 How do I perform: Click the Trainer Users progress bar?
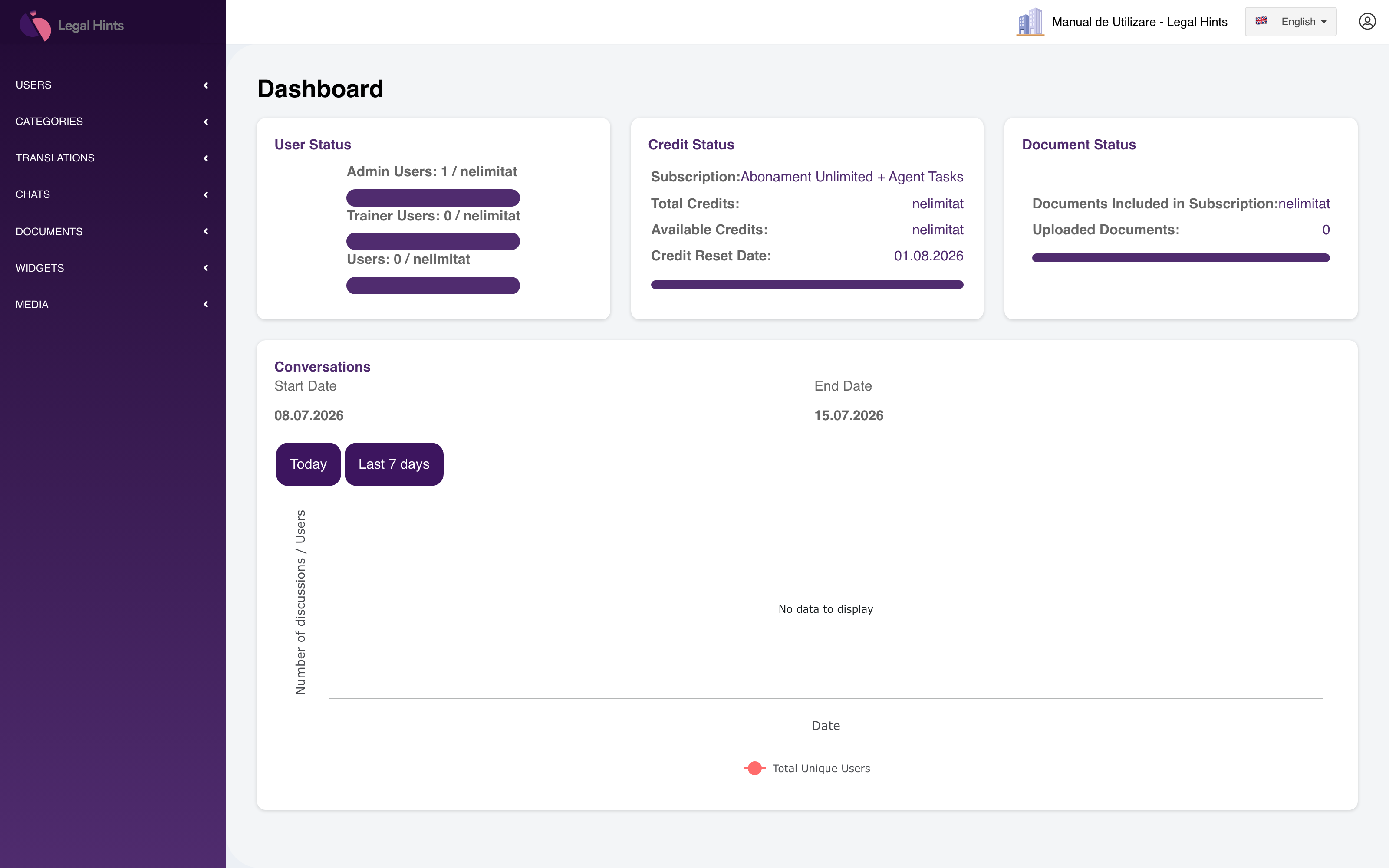click(x=433, y=241)
